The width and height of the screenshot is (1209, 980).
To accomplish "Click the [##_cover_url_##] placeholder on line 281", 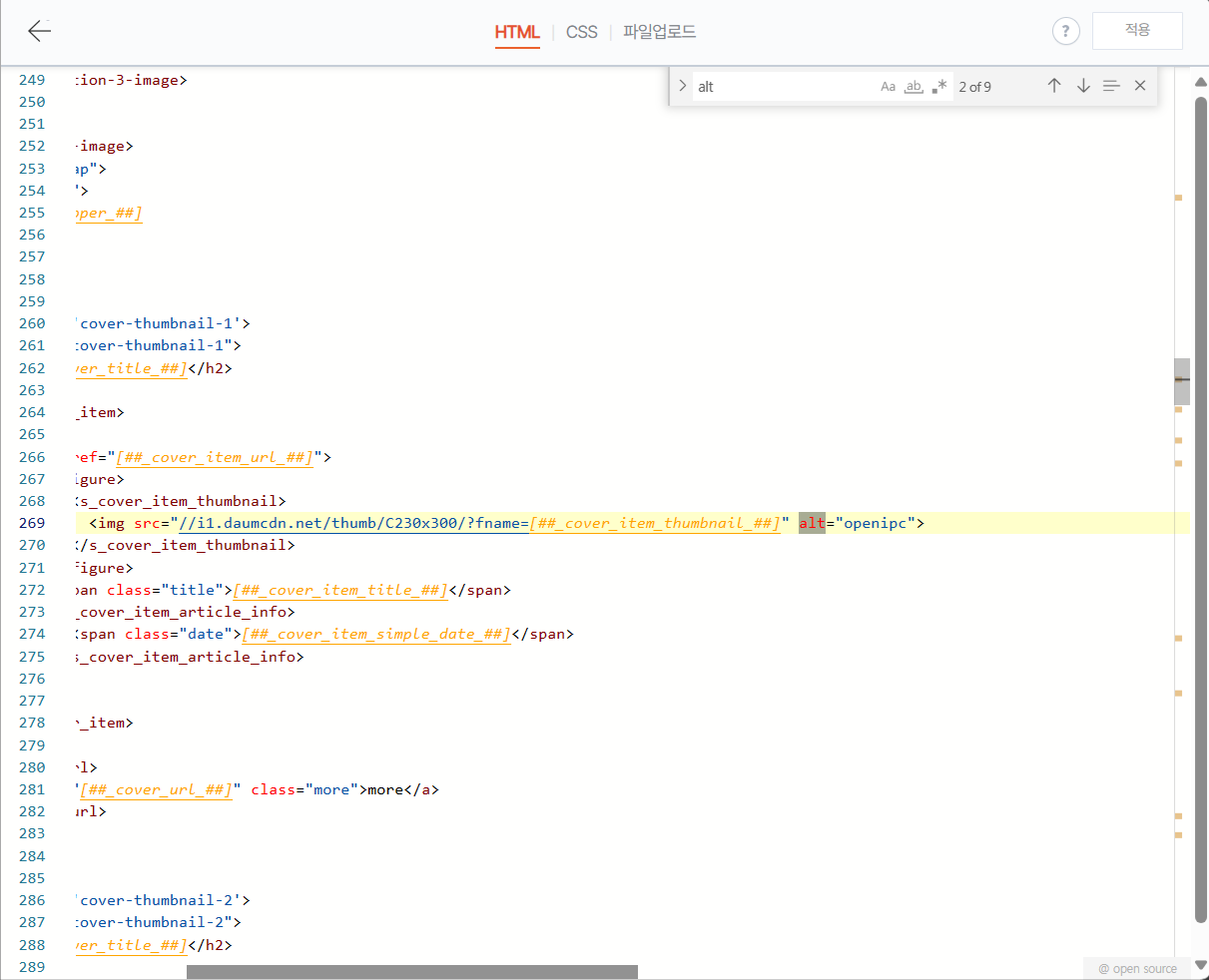I will 156,789.
